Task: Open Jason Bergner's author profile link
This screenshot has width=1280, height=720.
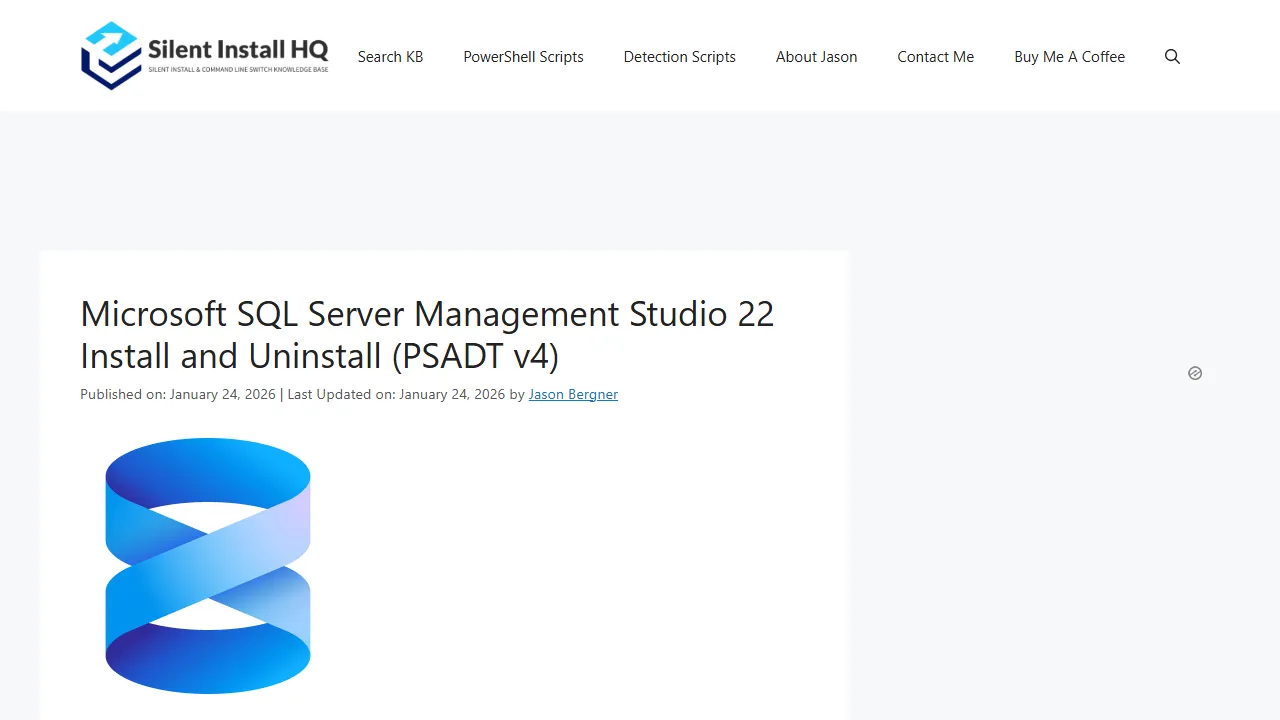Action: point(573,394)
